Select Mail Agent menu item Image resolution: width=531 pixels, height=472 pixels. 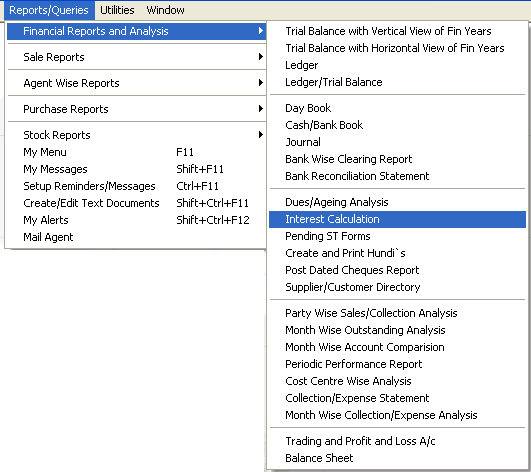click(136, 237)
